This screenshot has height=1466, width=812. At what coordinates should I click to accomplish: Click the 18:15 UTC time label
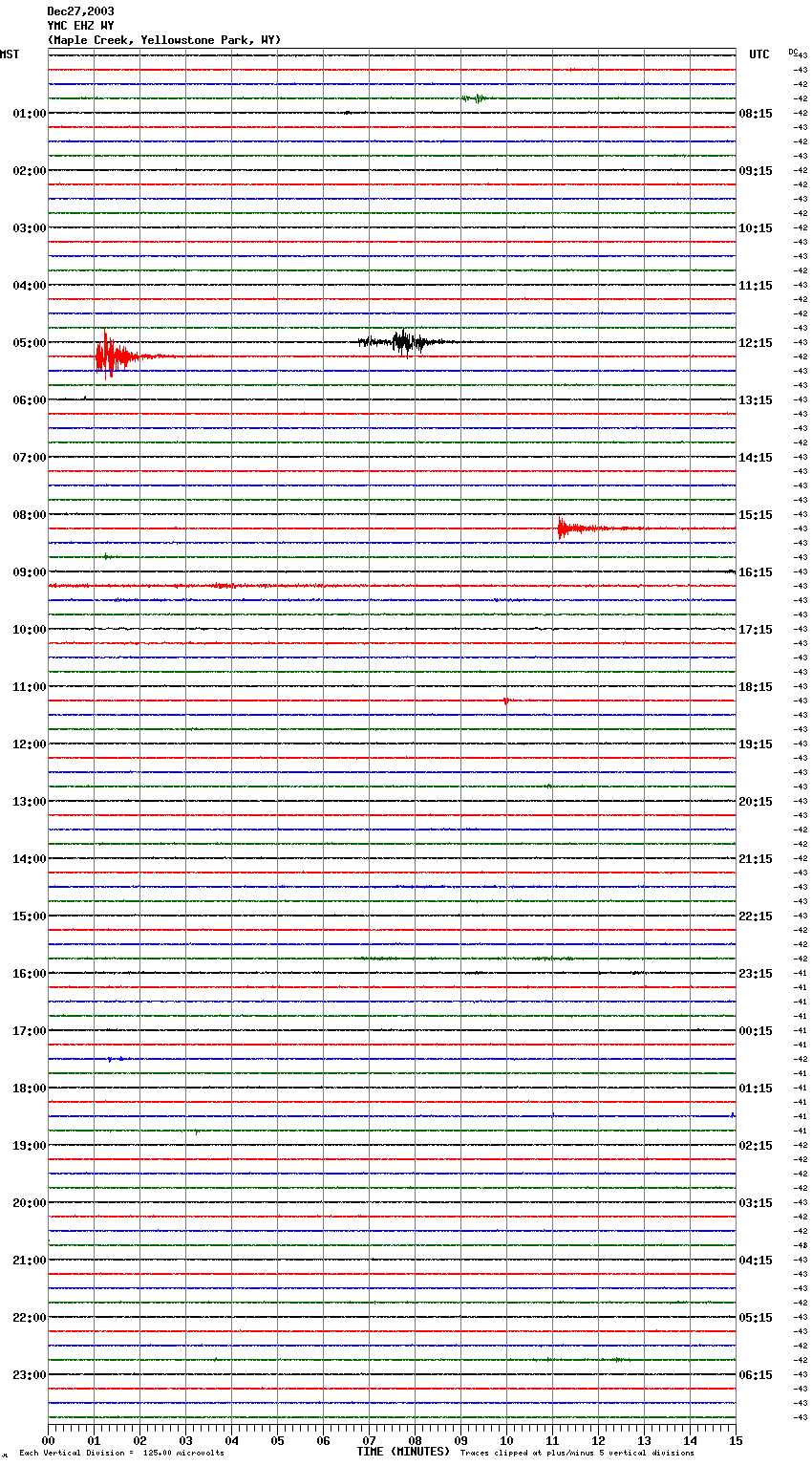click(x=756, y=687)
